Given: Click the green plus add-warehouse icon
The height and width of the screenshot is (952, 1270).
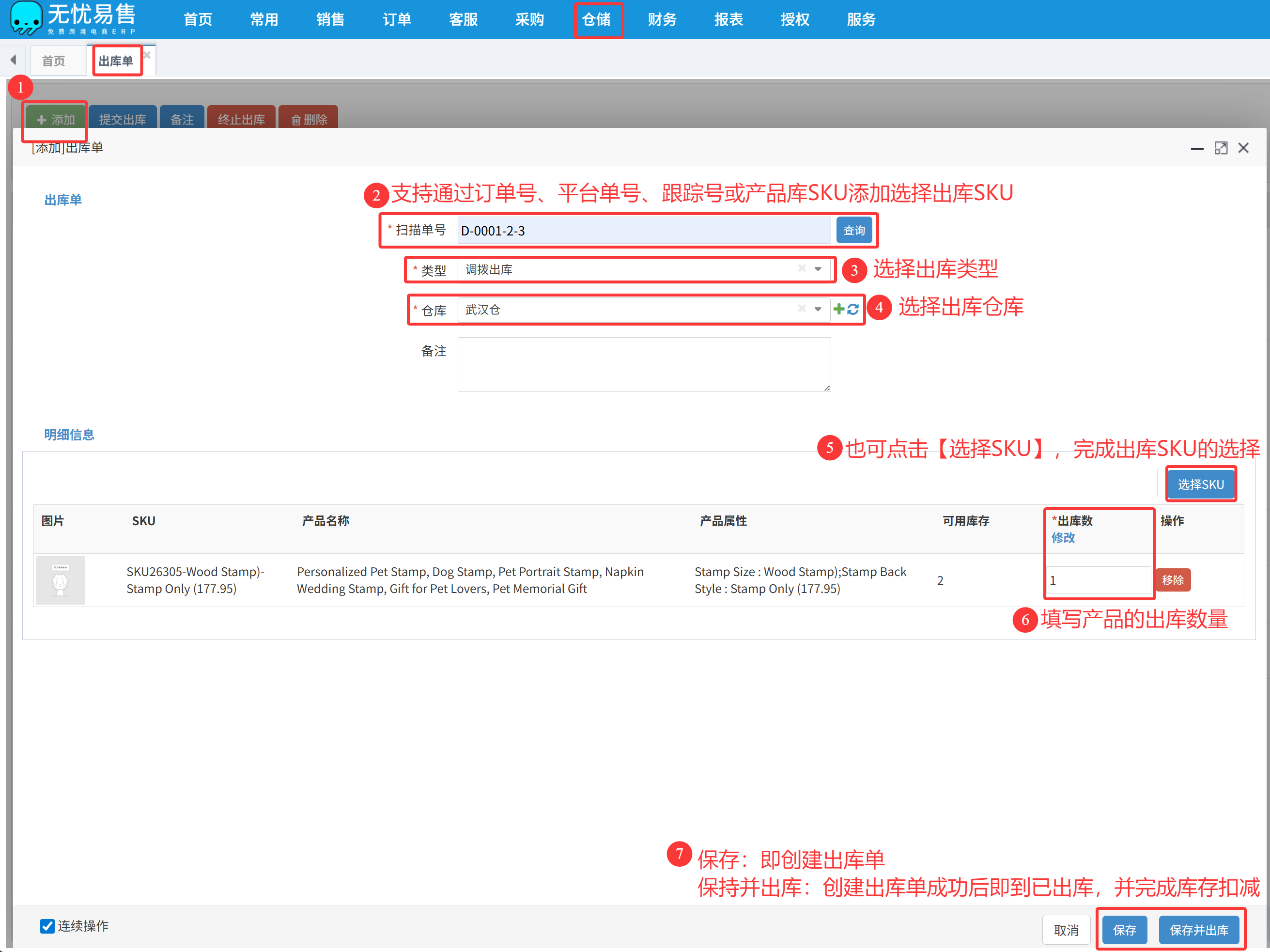Looking at the screenshot, I should click(839, 310).
